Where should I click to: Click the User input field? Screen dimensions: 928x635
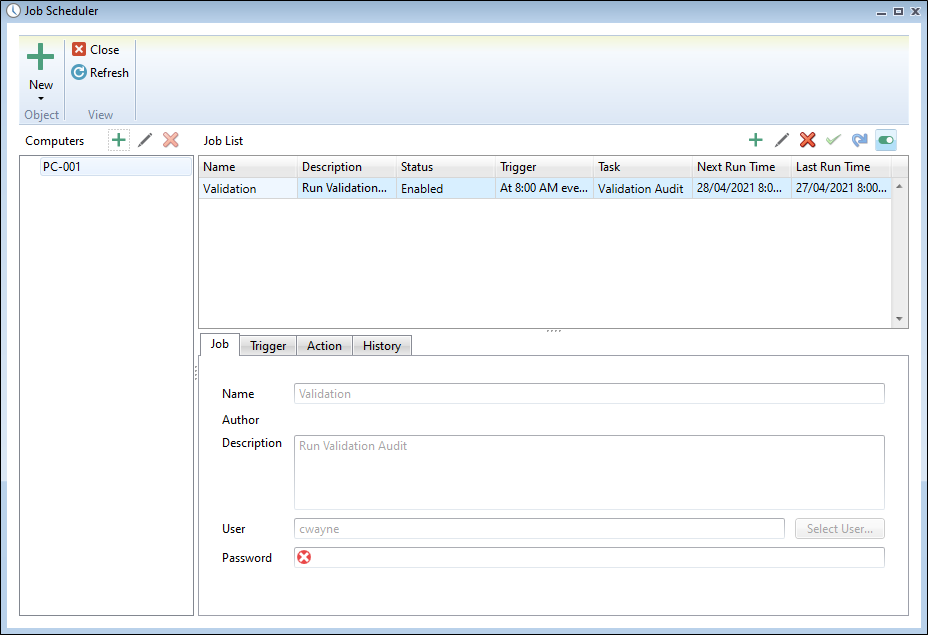pyautogui.click(x=539, y=528)
